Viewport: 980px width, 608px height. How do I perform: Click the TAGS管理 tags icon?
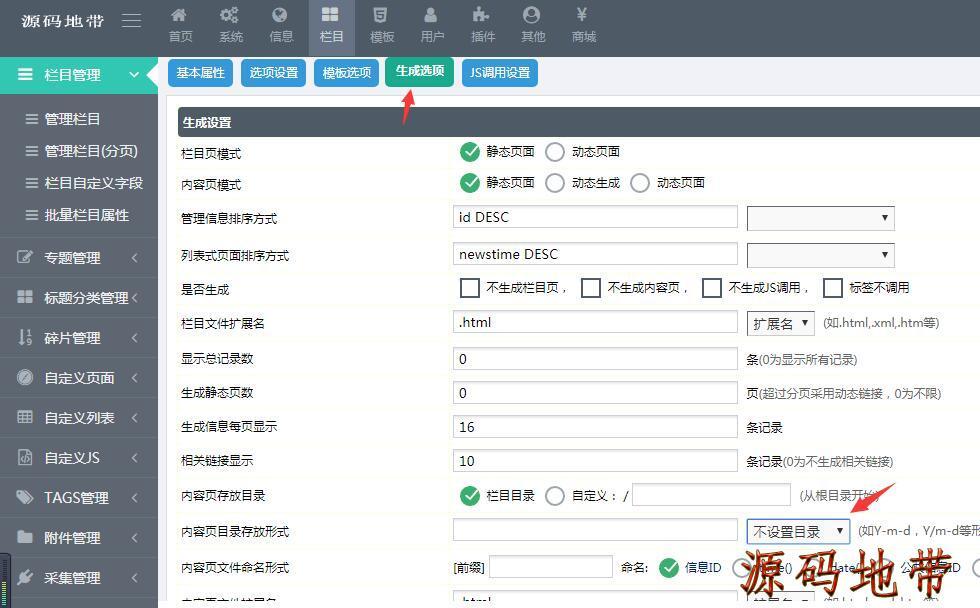pyautogui.click(x=25, y=497)
